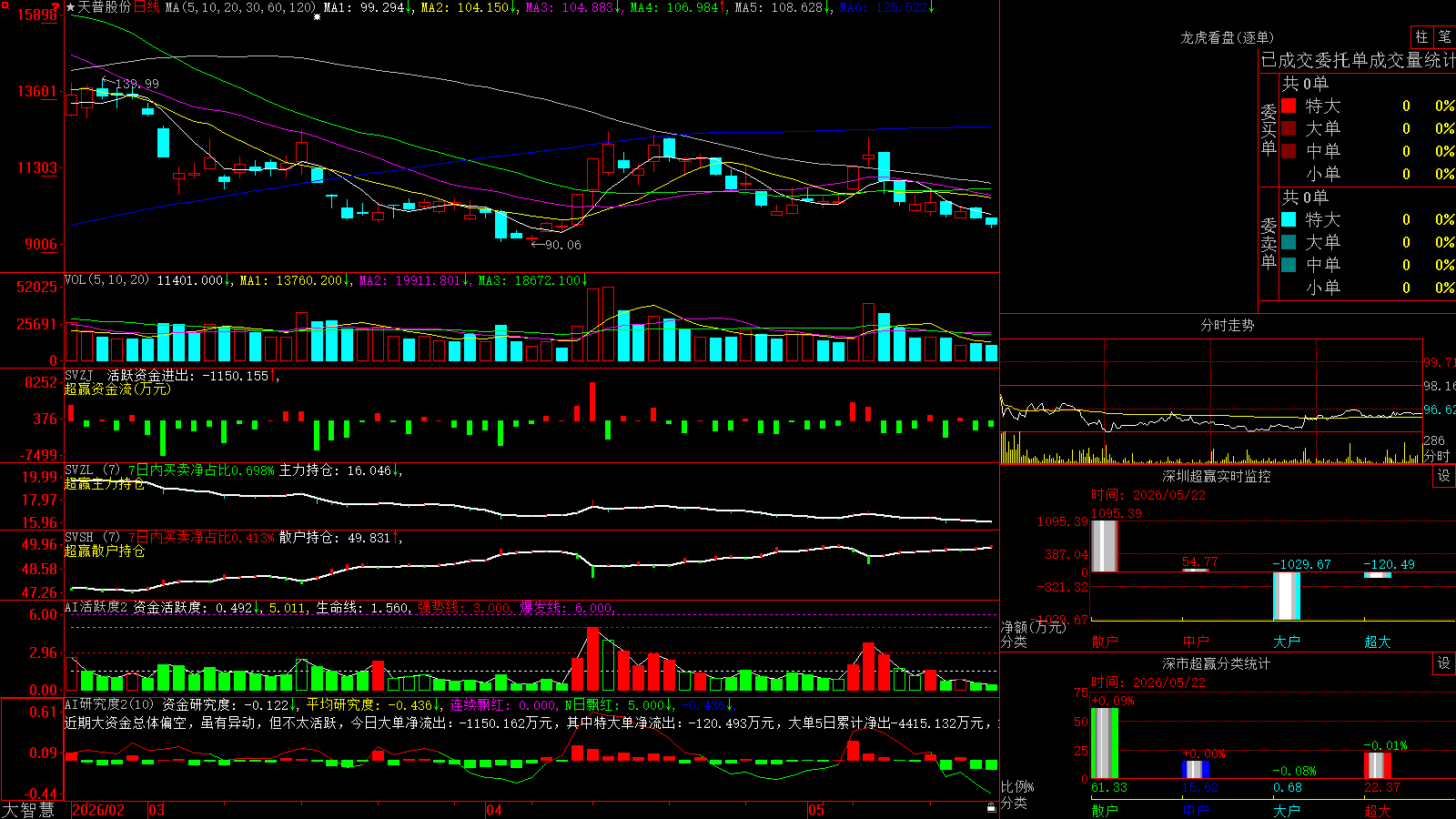This screenshot has height=819, width=1456.
Task: Click the MA4: 106.984 value
Action: pos(679,7)
